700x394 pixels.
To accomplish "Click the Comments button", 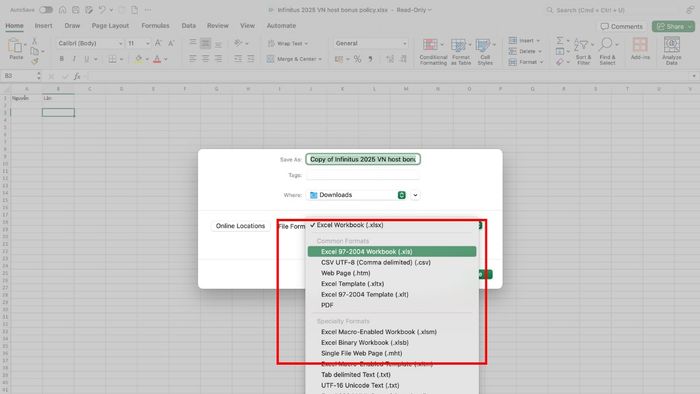I will pos(621,26).
